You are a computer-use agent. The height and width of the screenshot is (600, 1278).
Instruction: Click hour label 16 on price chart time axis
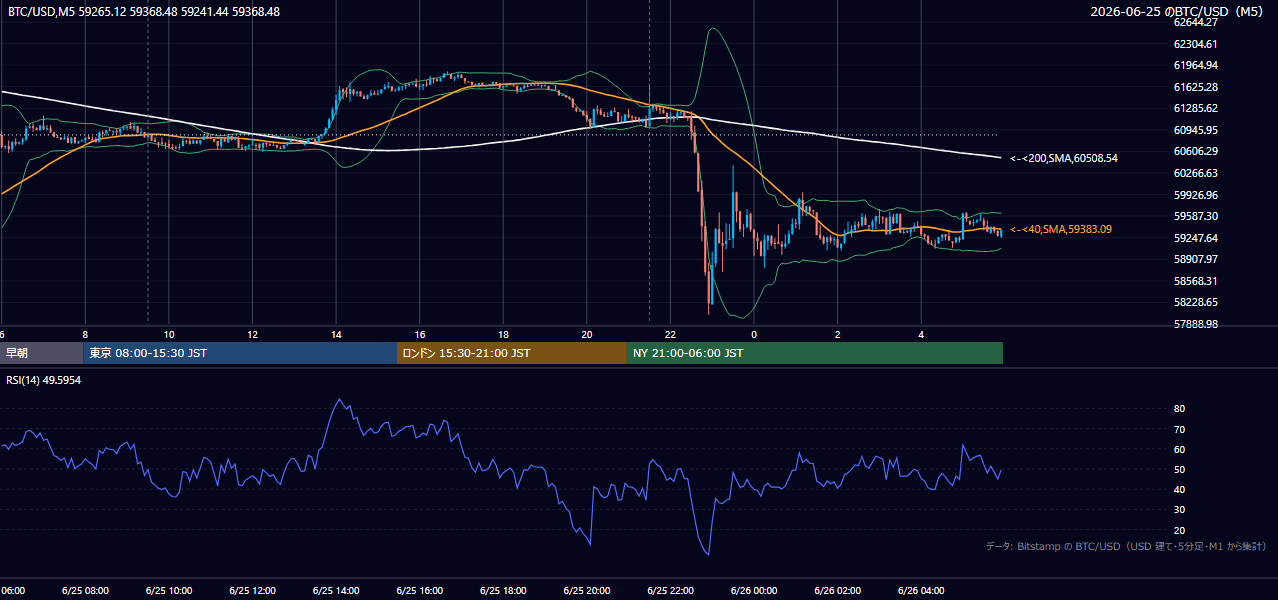click(420, 335)
